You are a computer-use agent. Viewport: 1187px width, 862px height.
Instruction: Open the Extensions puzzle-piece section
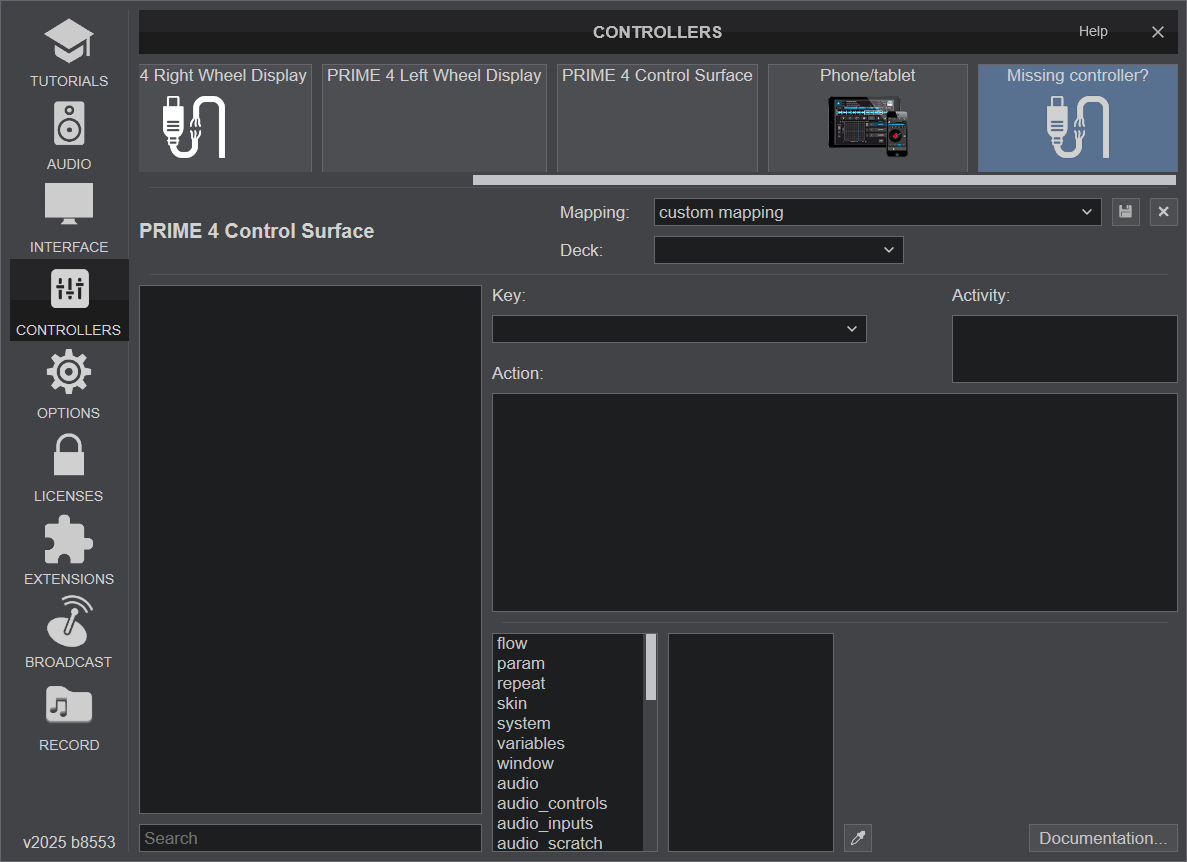point(69,550)
